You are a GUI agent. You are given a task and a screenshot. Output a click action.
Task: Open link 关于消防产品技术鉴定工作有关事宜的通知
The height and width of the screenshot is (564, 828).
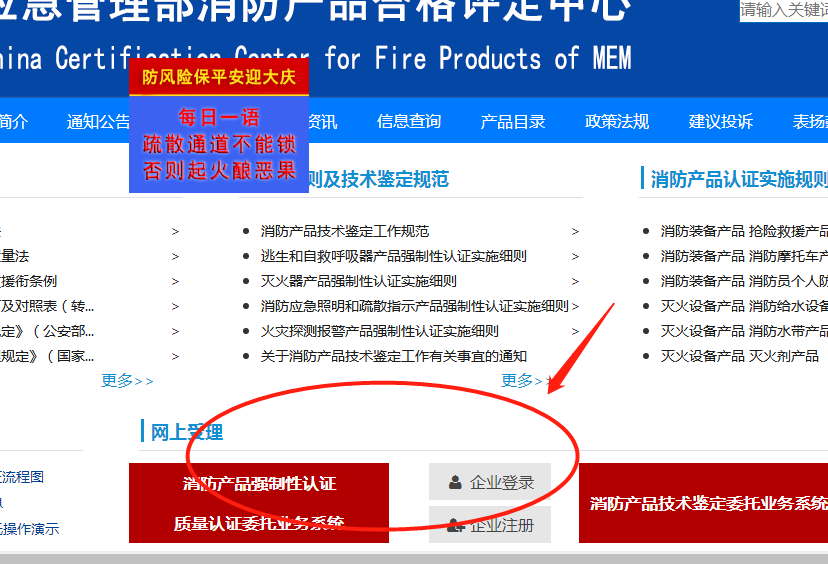point(393,356)
